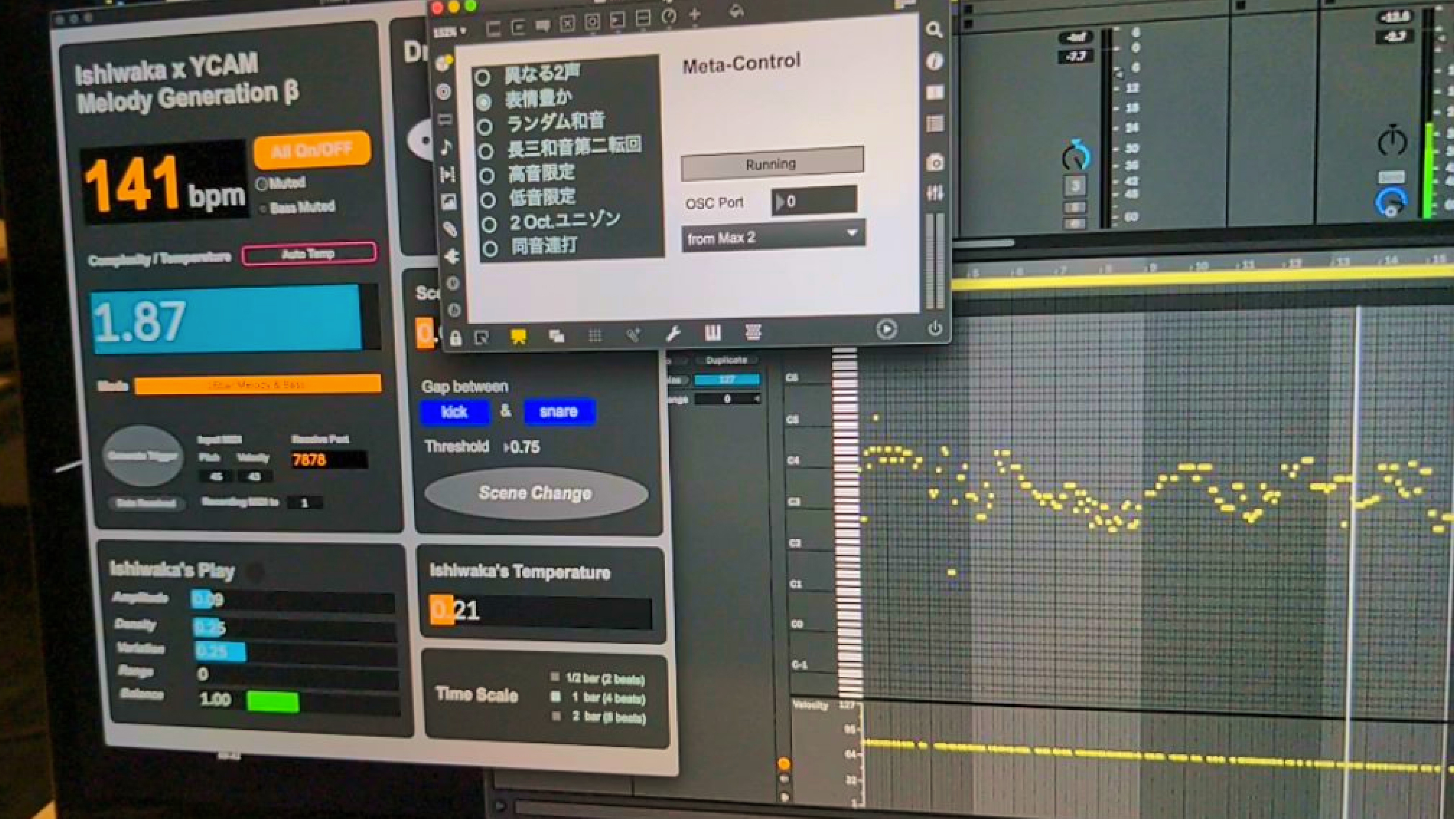Viewport: 1456px width, 819px height.
Task: Click the Receive Port 7878 field
Action: point(329,460)
